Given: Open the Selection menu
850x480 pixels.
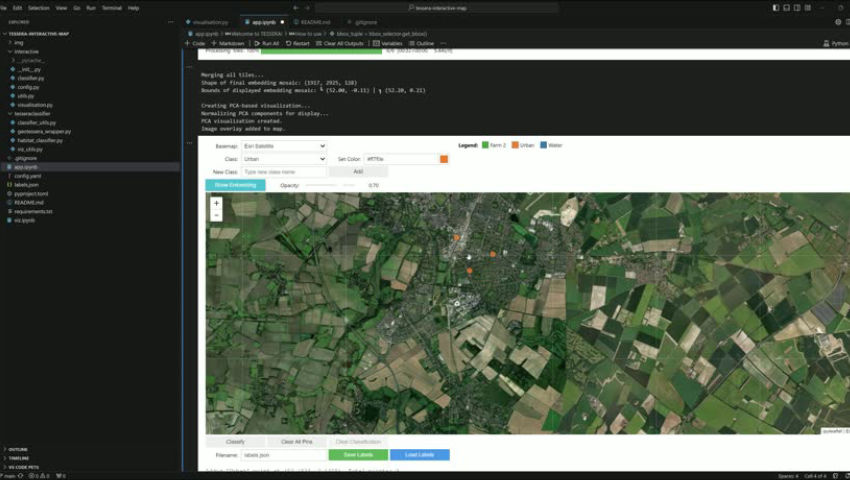Looking at the screenshot, I should [38, 8].
